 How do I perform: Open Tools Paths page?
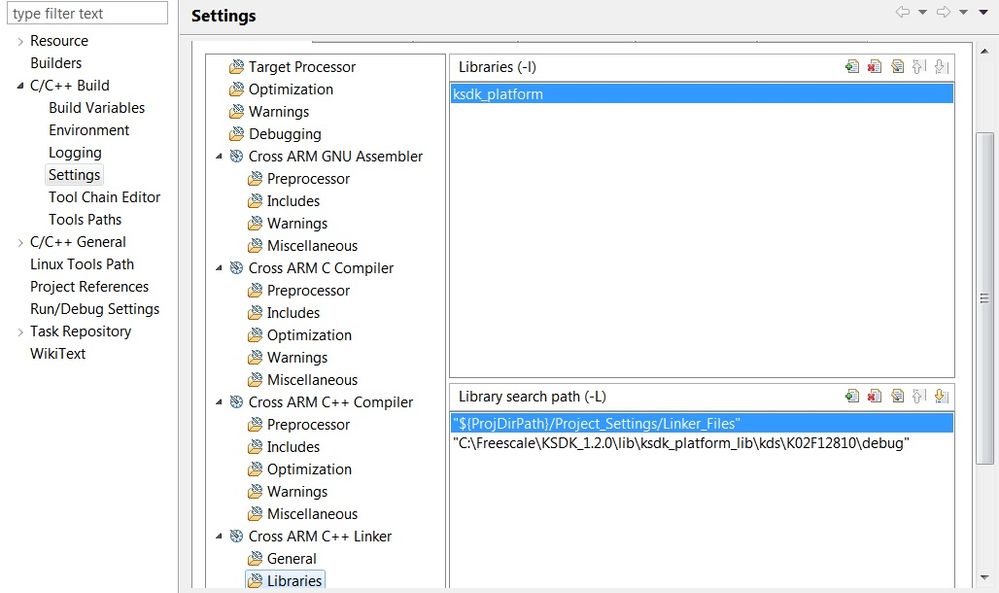(85, 219)
